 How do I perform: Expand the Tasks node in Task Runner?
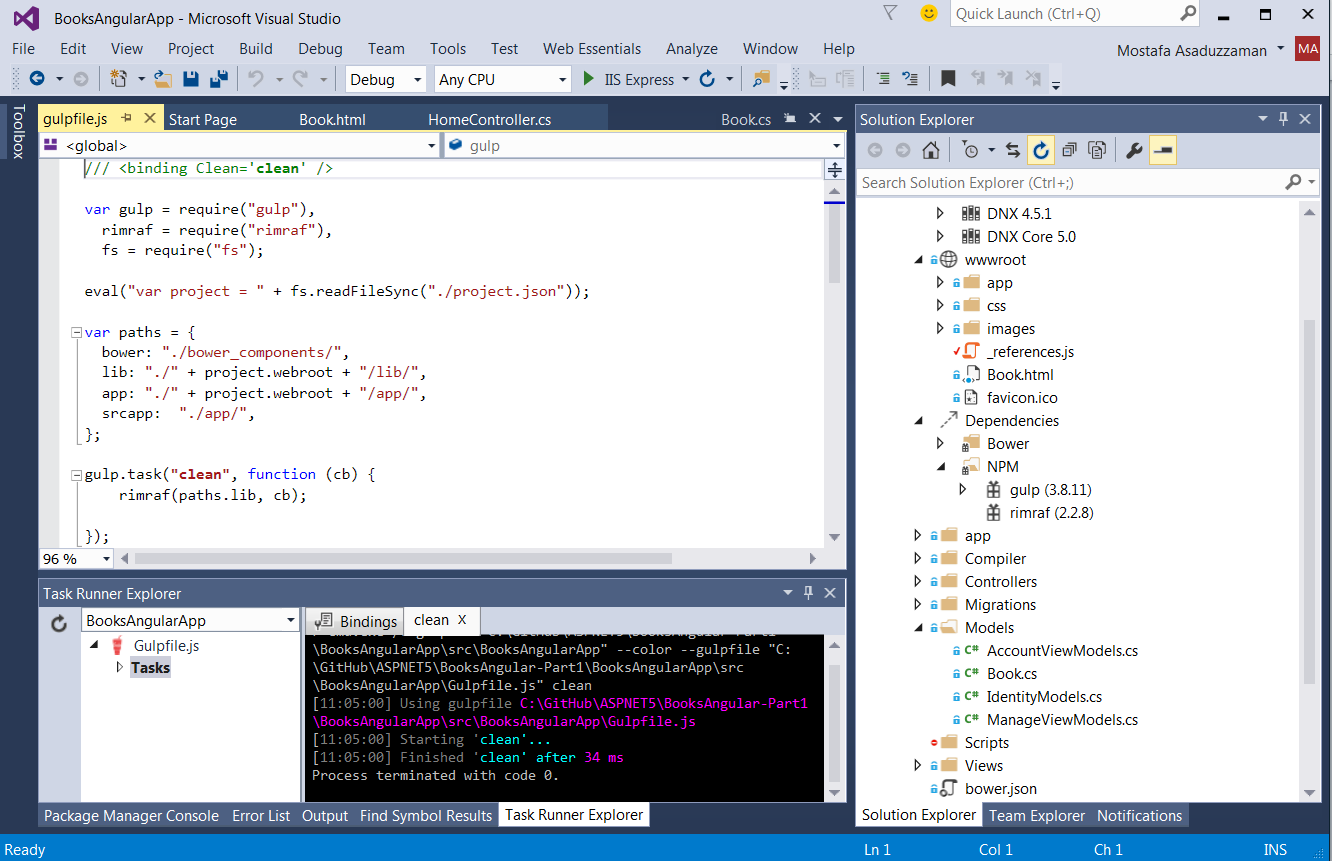point(120,667)
